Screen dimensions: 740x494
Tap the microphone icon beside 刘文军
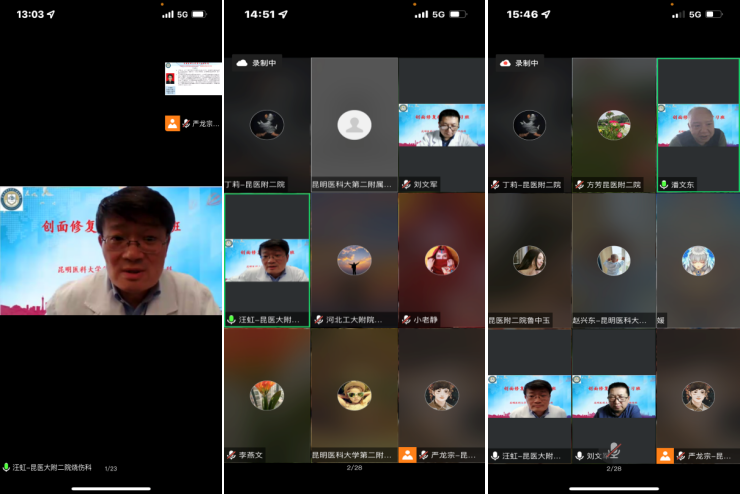405,185
